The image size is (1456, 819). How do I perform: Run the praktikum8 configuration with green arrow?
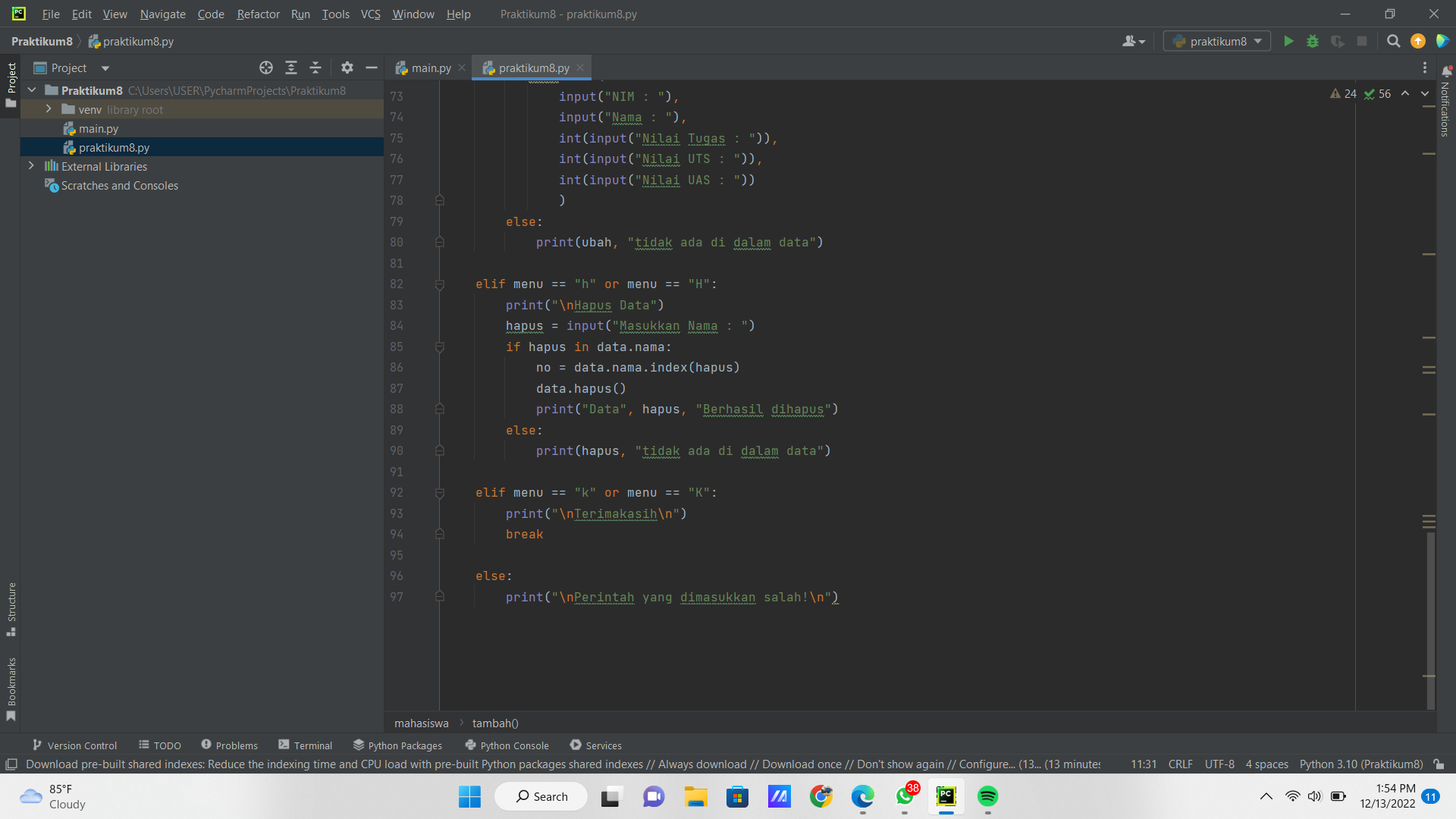1288,42
